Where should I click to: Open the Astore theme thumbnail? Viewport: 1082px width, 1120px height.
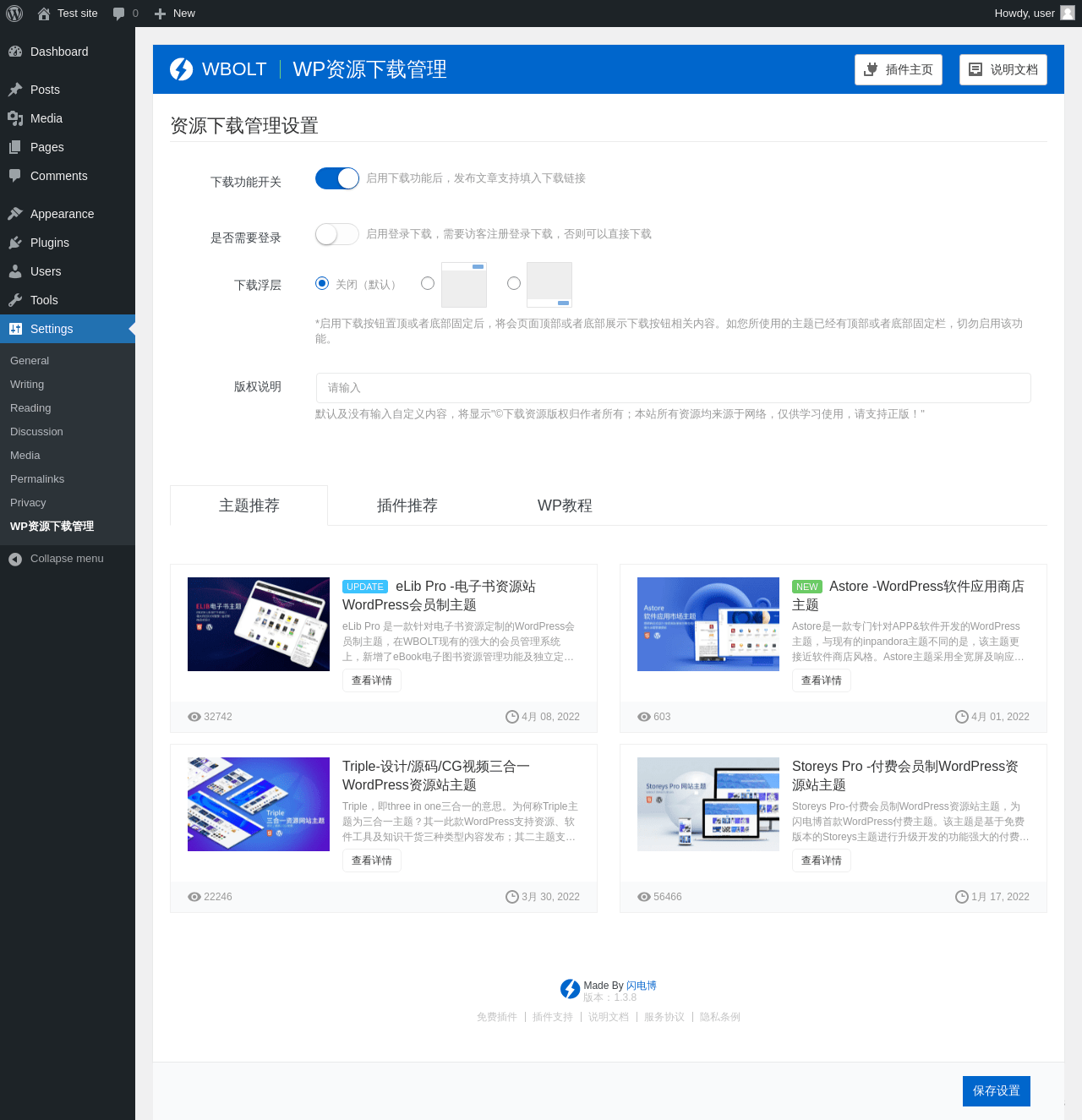pyautogui.click(x=708, y=624)
